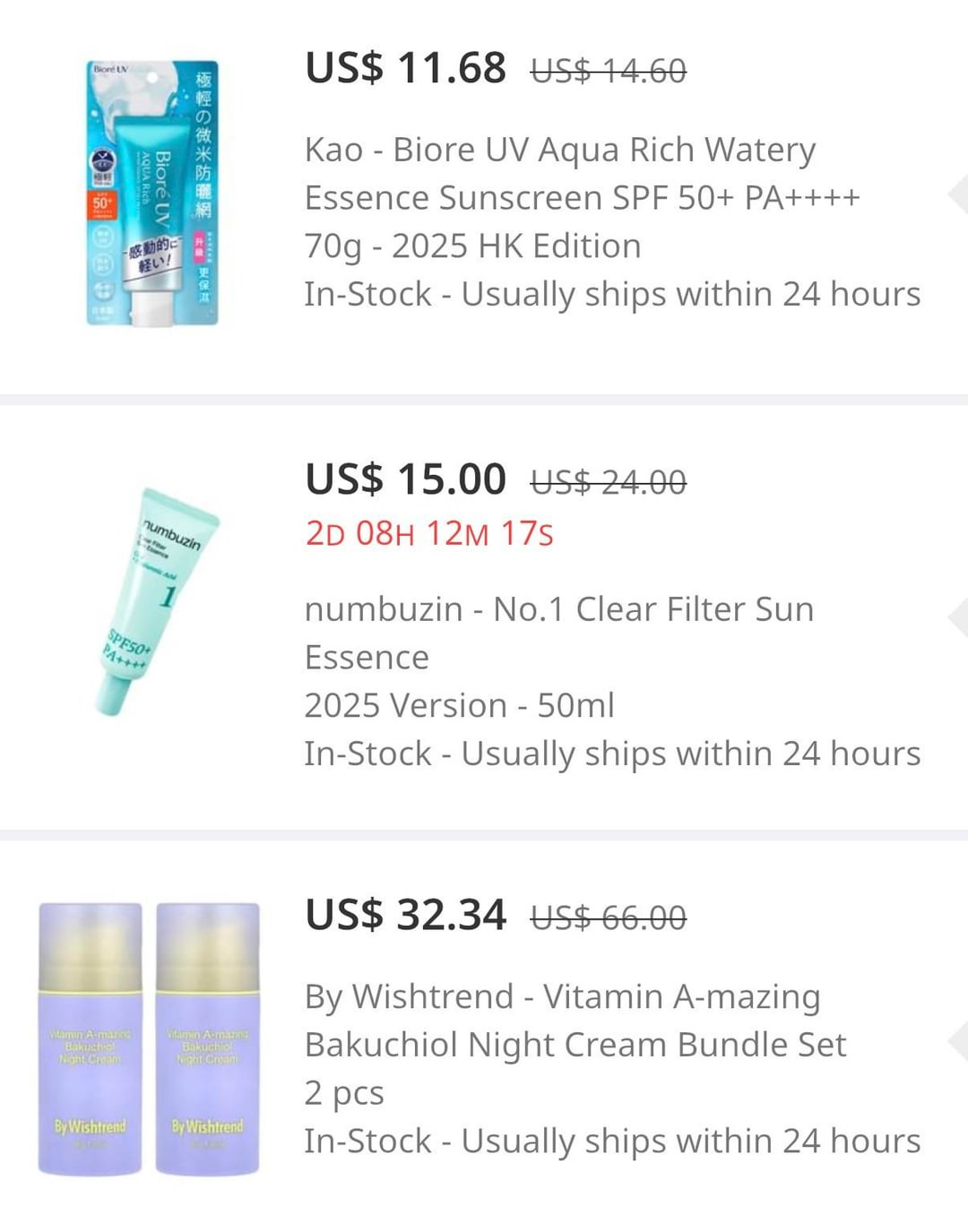
Task: Tap the red flash sale countdown timer
Action: 429,533
